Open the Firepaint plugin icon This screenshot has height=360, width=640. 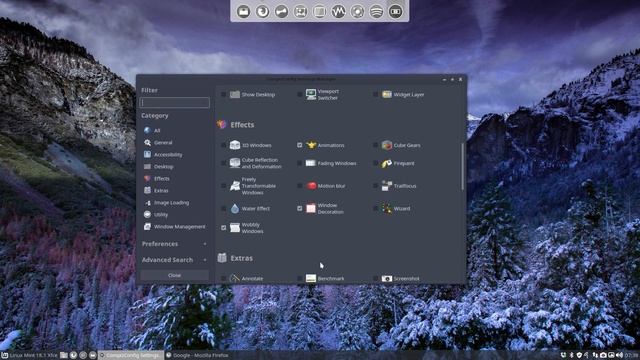click(x=387, y=163)
